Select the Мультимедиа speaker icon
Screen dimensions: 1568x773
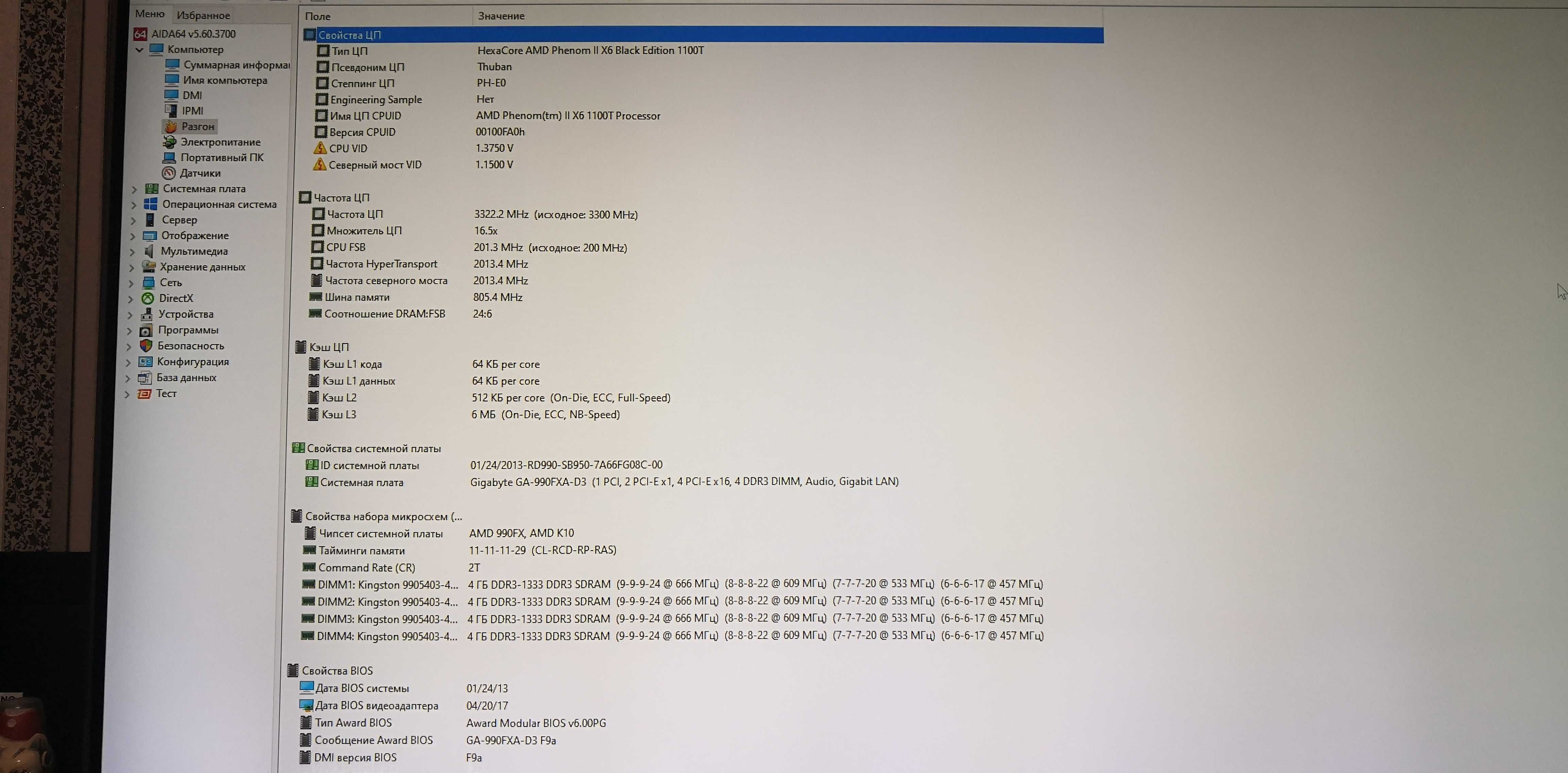[x=149, y=251]
